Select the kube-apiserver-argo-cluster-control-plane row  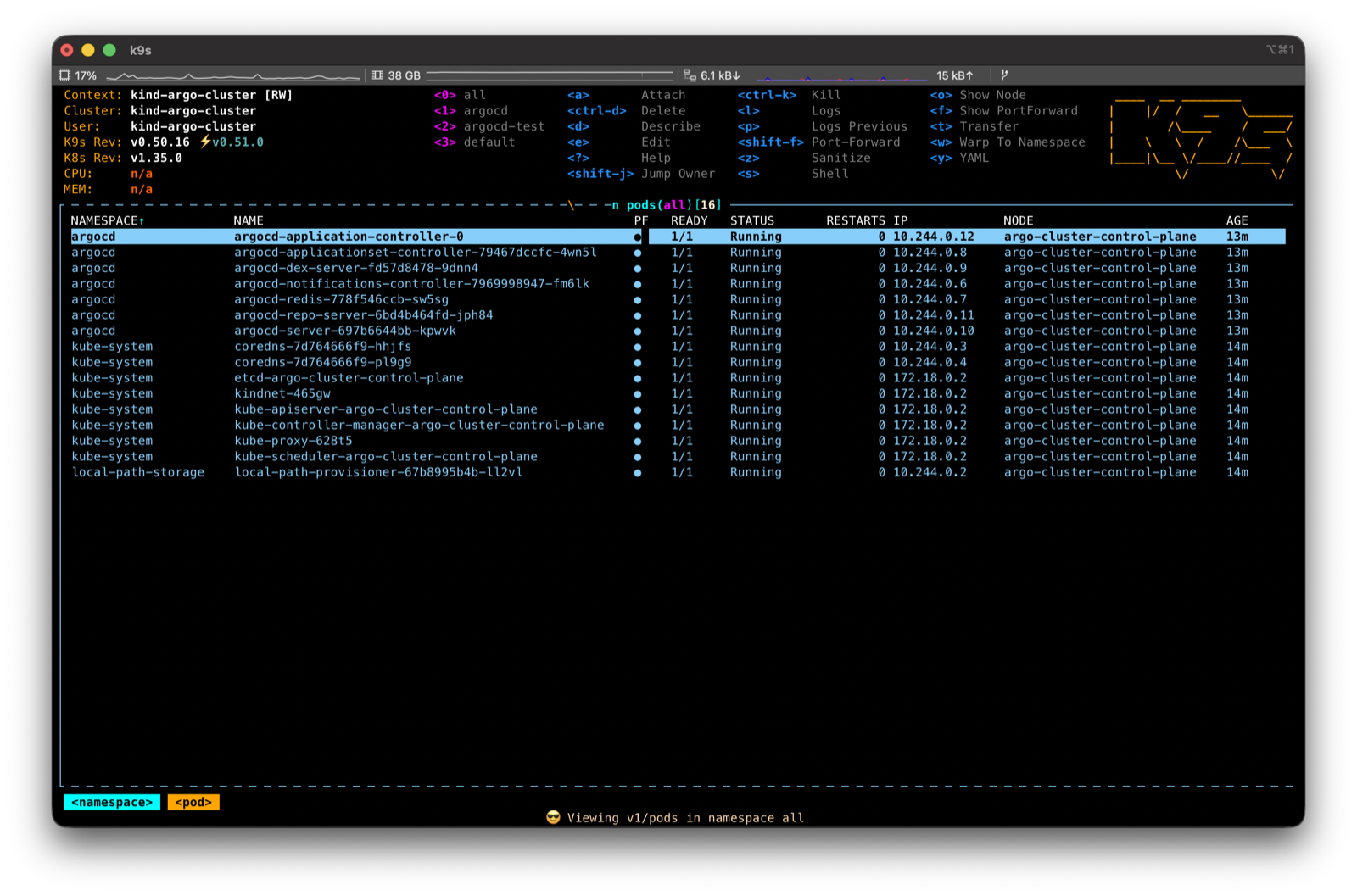click(678, 409)
